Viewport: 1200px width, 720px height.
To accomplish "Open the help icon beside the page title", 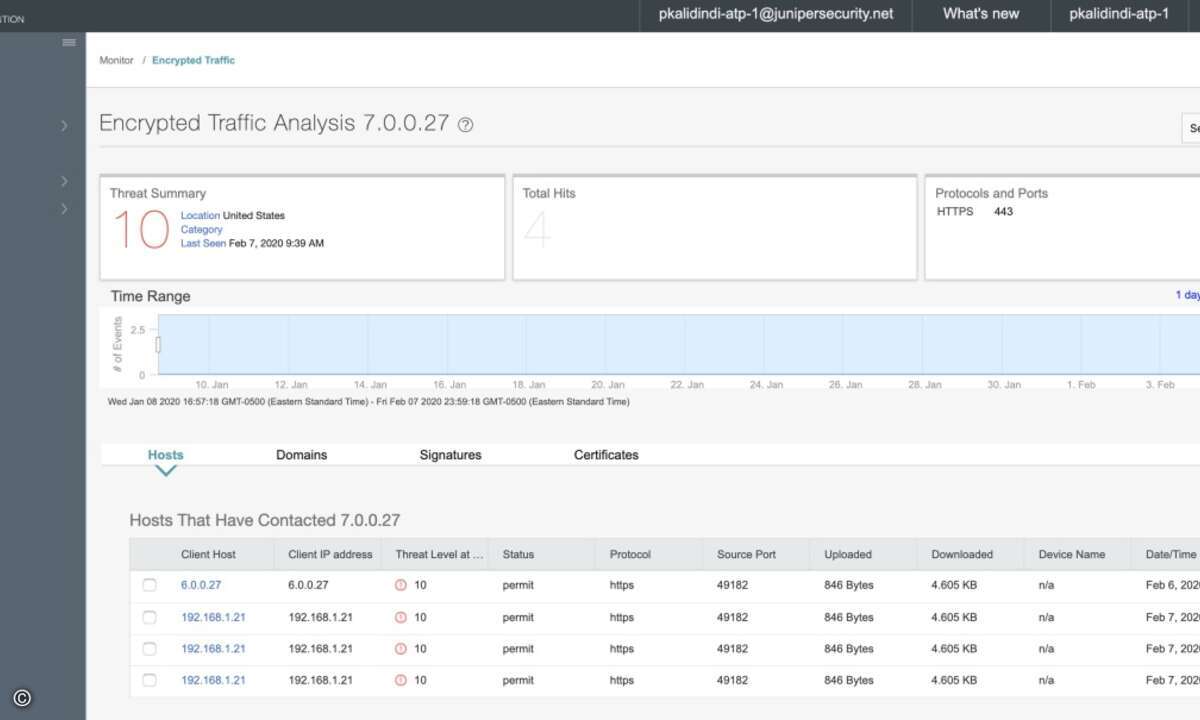I will click(465, 125).
